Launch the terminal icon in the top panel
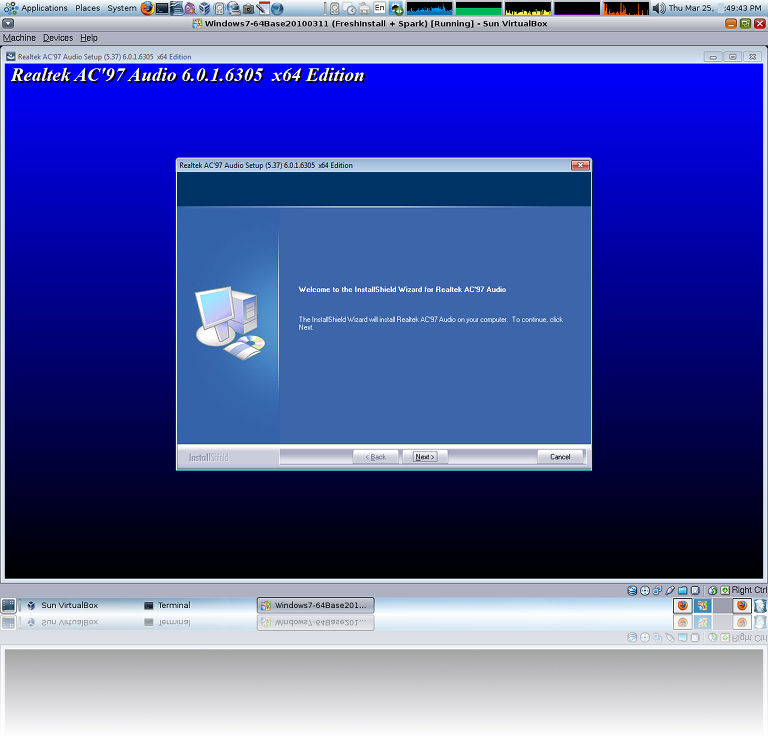This screenshot has width=768, height=736. point(162,8)
